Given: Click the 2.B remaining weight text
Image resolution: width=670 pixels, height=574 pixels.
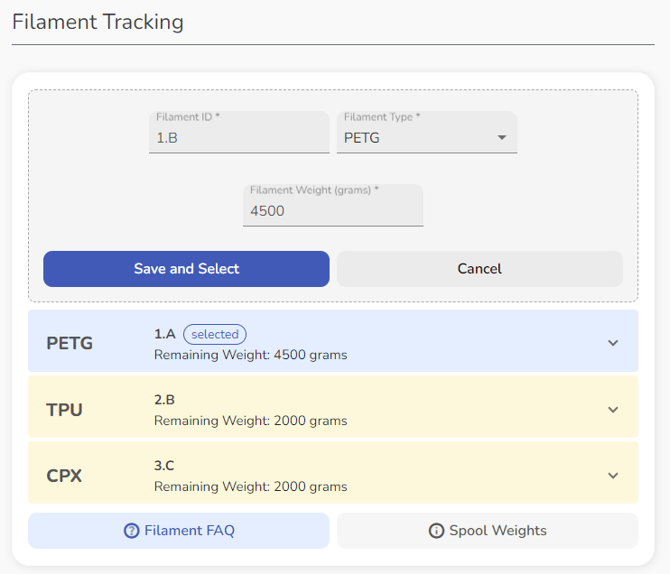Looking at the screenshot, I should point(250,421).
